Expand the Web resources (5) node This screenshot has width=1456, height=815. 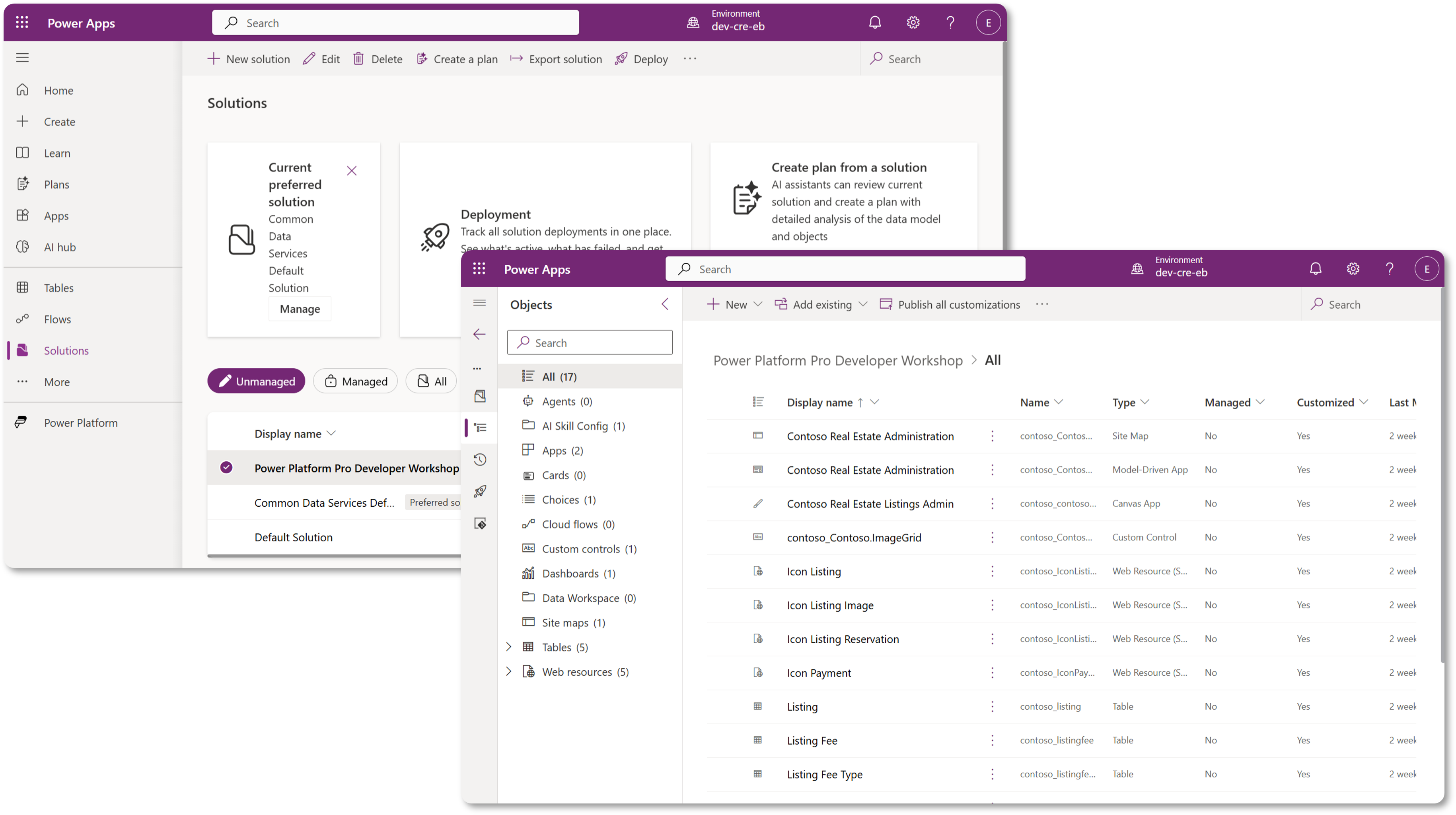pos(508,671)
